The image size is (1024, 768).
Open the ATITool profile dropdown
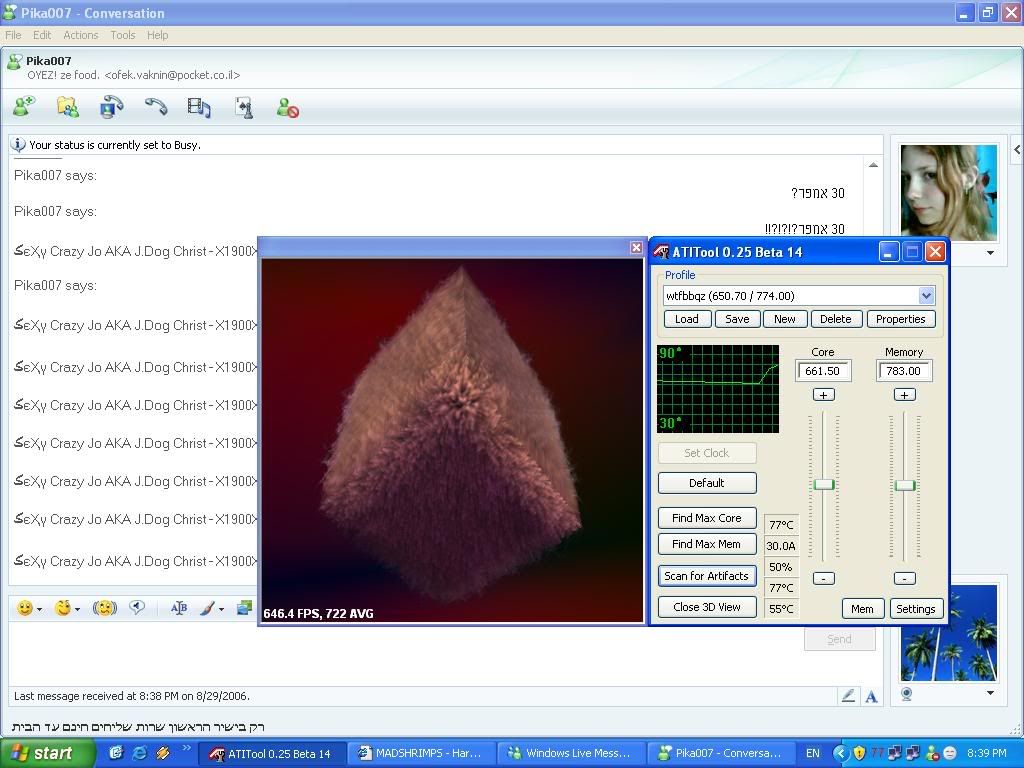(x=926, y=296)
